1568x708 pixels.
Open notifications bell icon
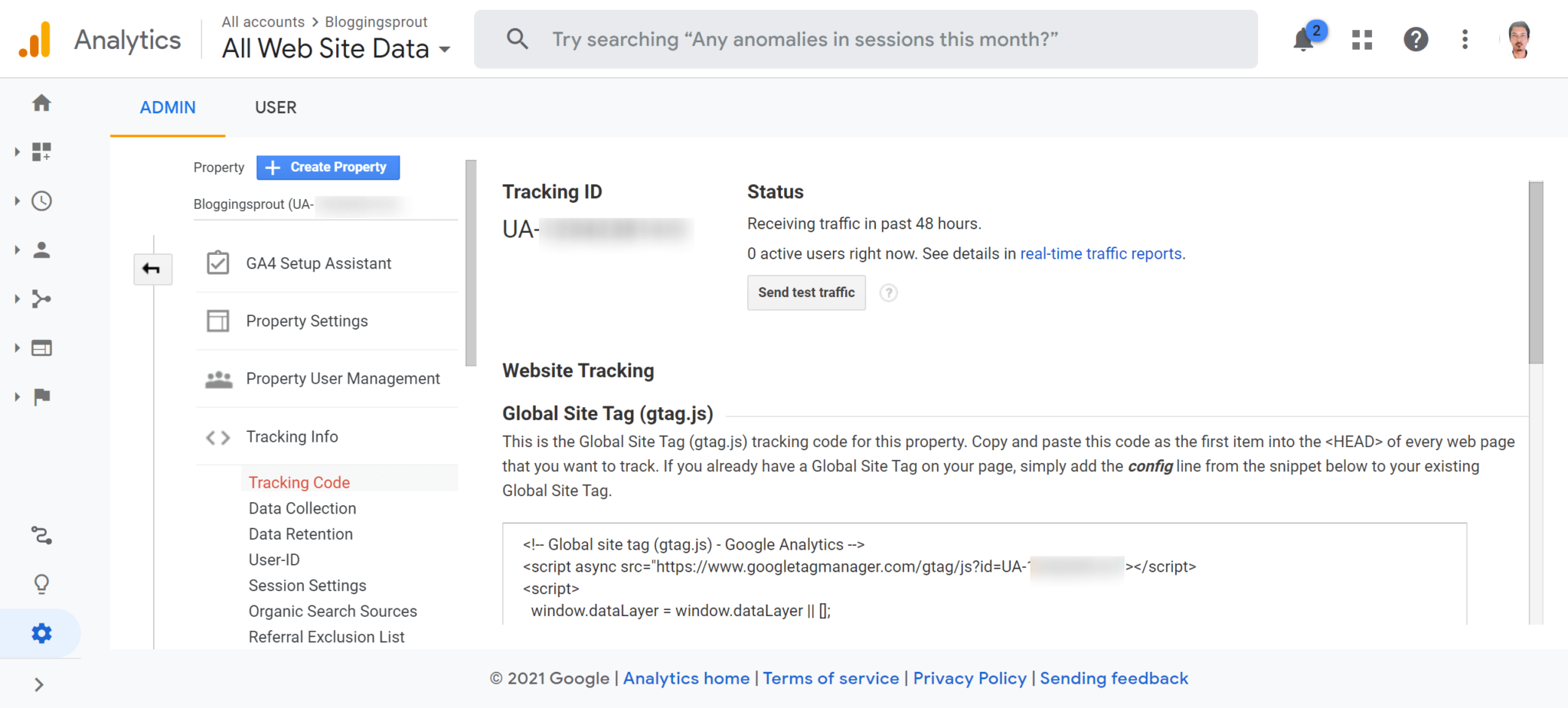[x=1305, y=38]
